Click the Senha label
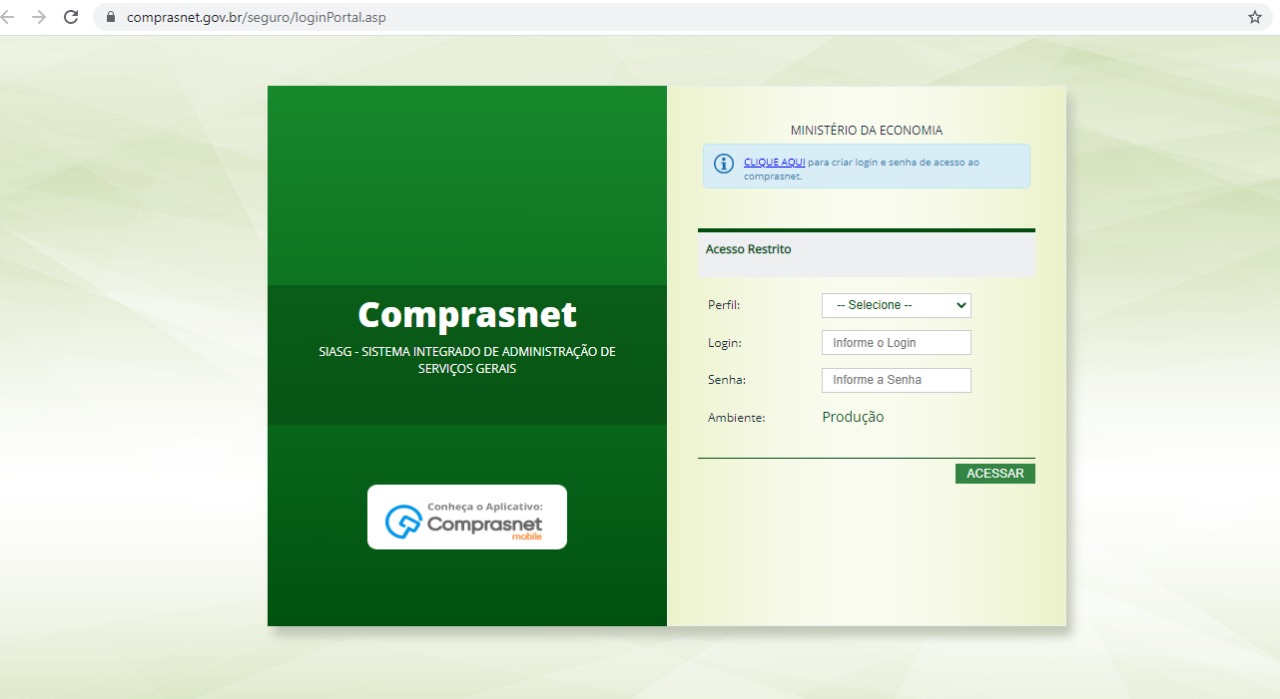 pyautogui.click(x=727, y=380)
